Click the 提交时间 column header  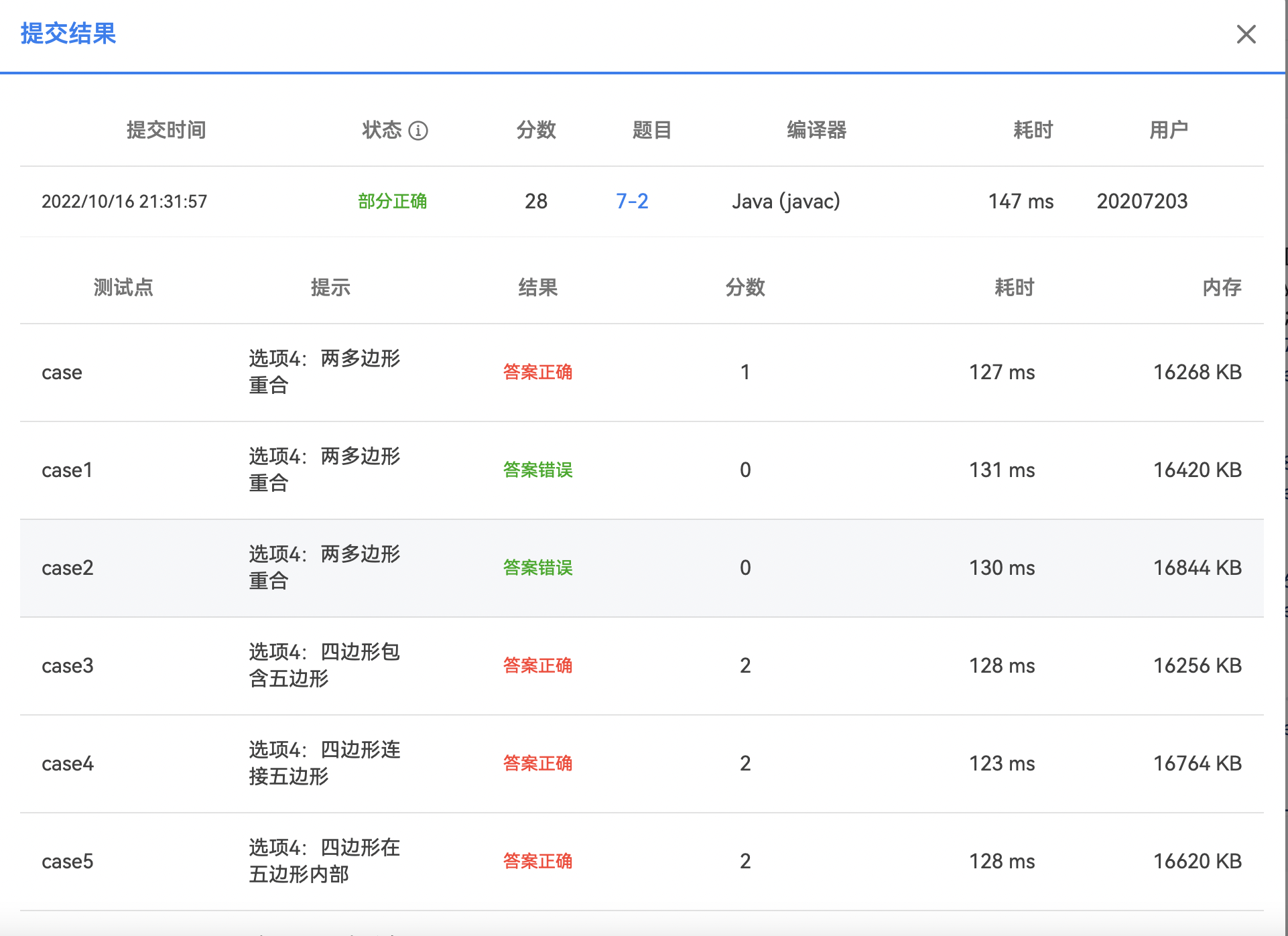(166, 130)
